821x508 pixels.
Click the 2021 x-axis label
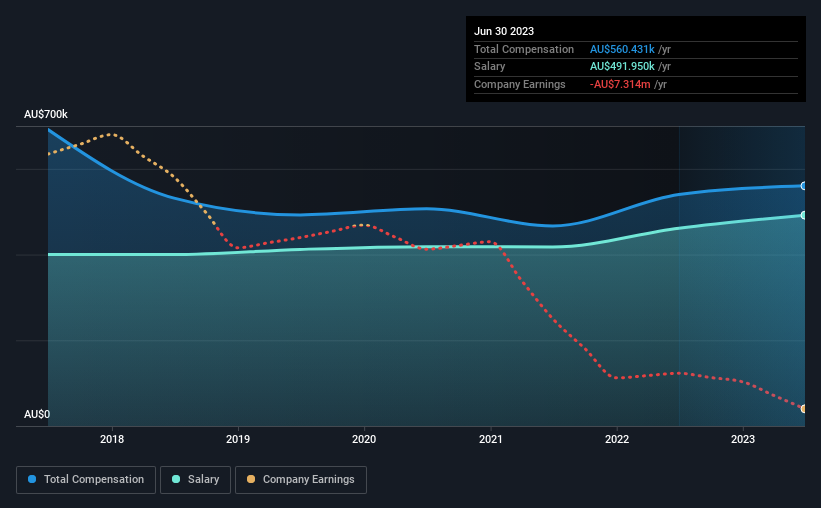491,439
